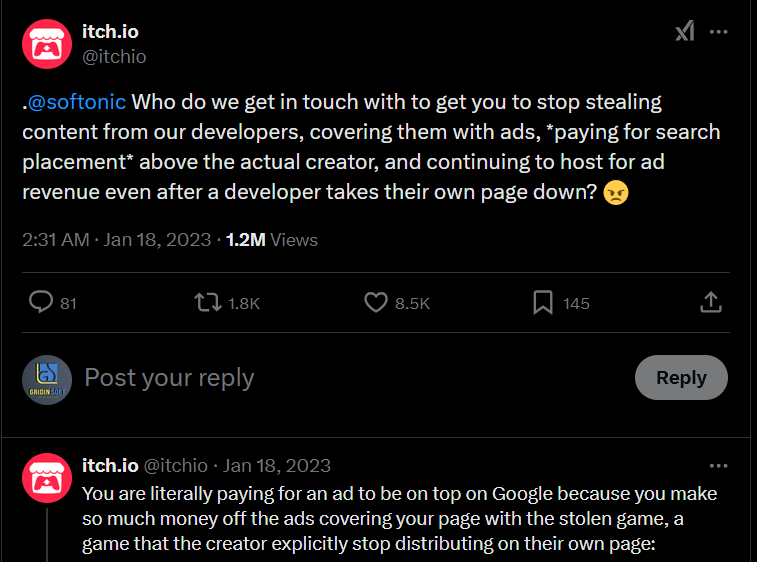The height and width of the screenshot is (562, 757).
Task: Click the share upload icon
Action: [711, 302]
